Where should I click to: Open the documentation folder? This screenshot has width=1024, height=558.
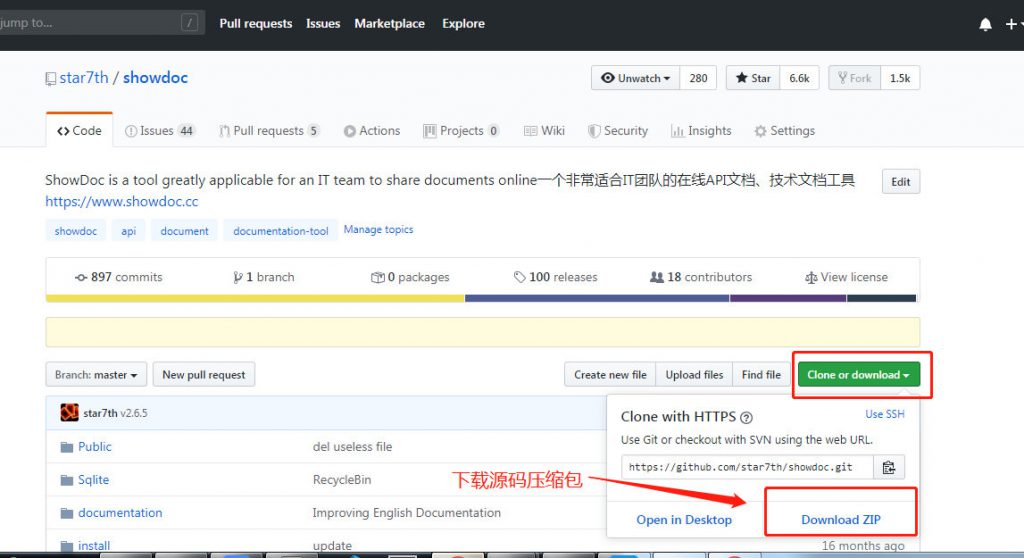[x=120, y=513]
